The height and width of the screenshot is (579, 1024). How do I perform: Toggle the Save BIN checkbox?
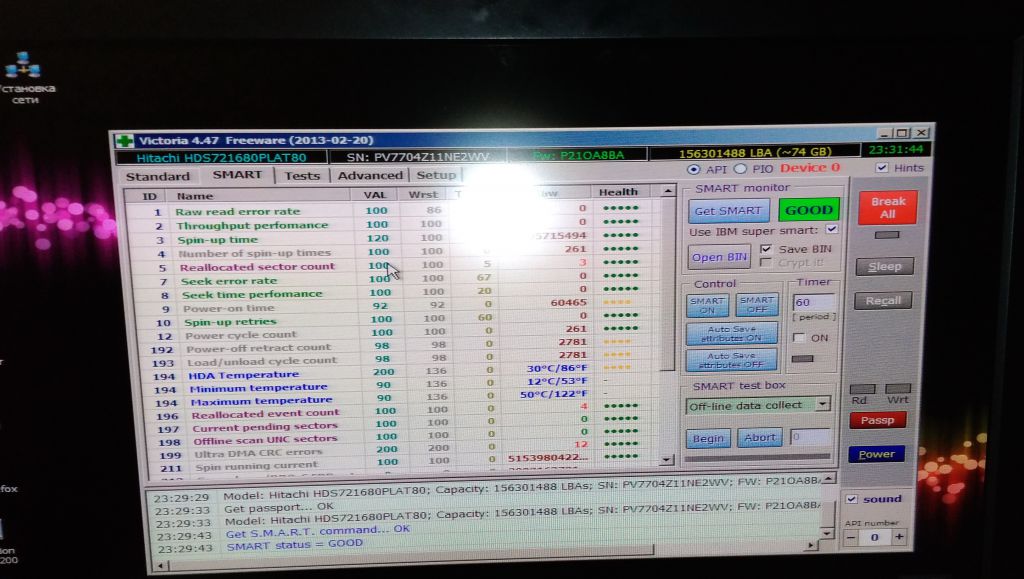766,249
